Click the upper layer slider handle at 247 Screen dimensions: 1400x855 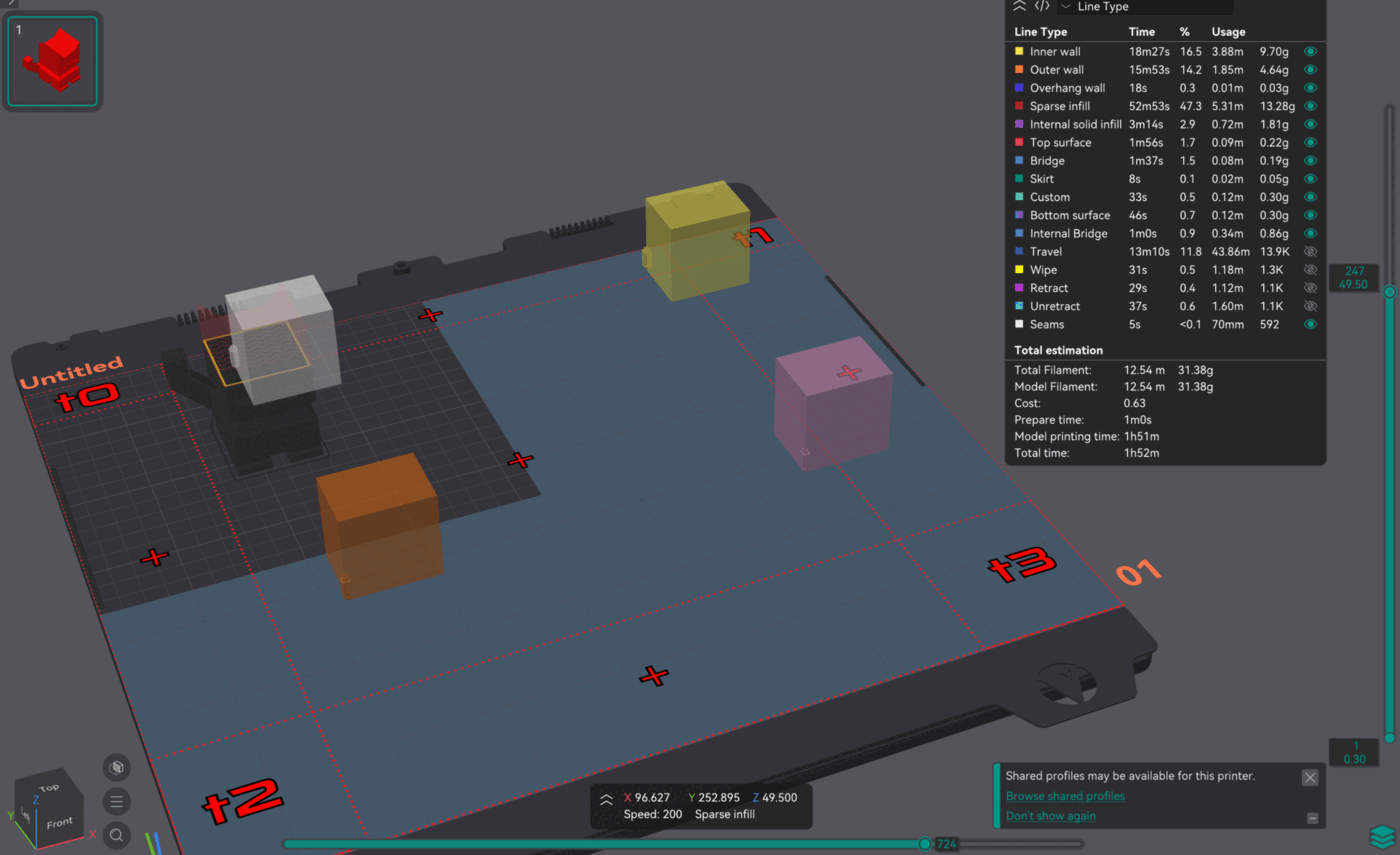1389,292
